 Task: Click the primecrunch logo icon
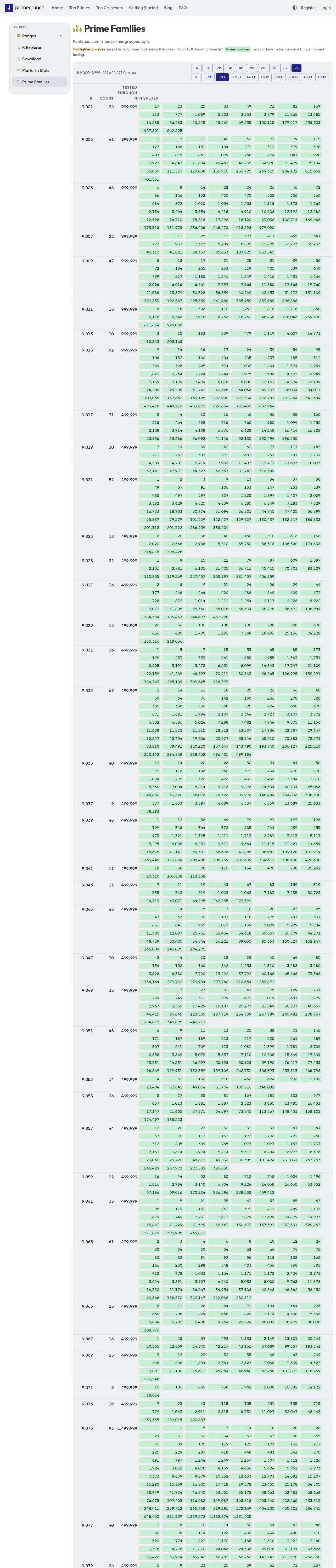pyautogui.click(x=9, y=8)
